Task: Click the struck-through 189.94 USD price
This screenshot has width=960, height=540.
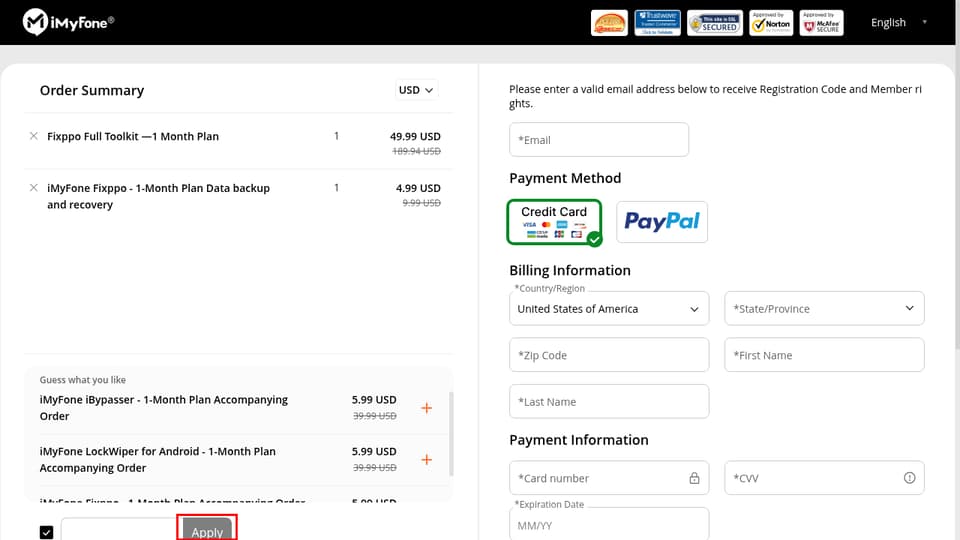Action: point(416,151)
